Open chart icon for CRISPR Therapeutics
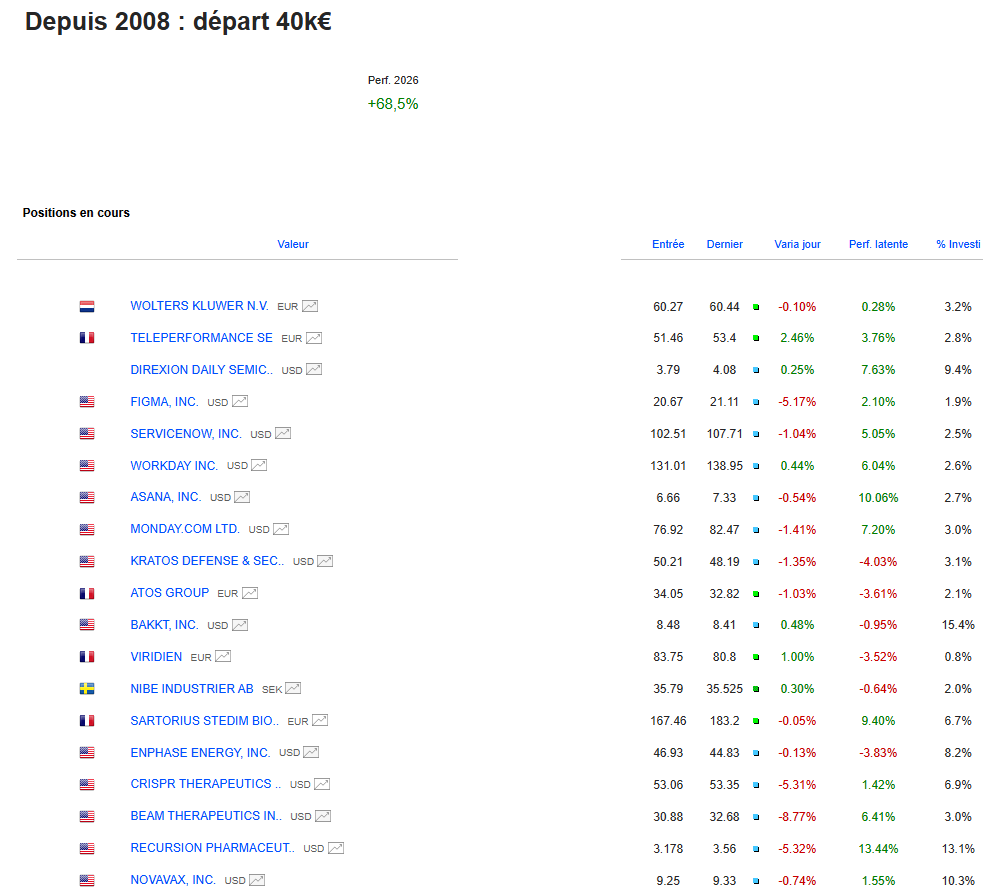The height and width of the screenshot is (896, 983). coord(322,784)
